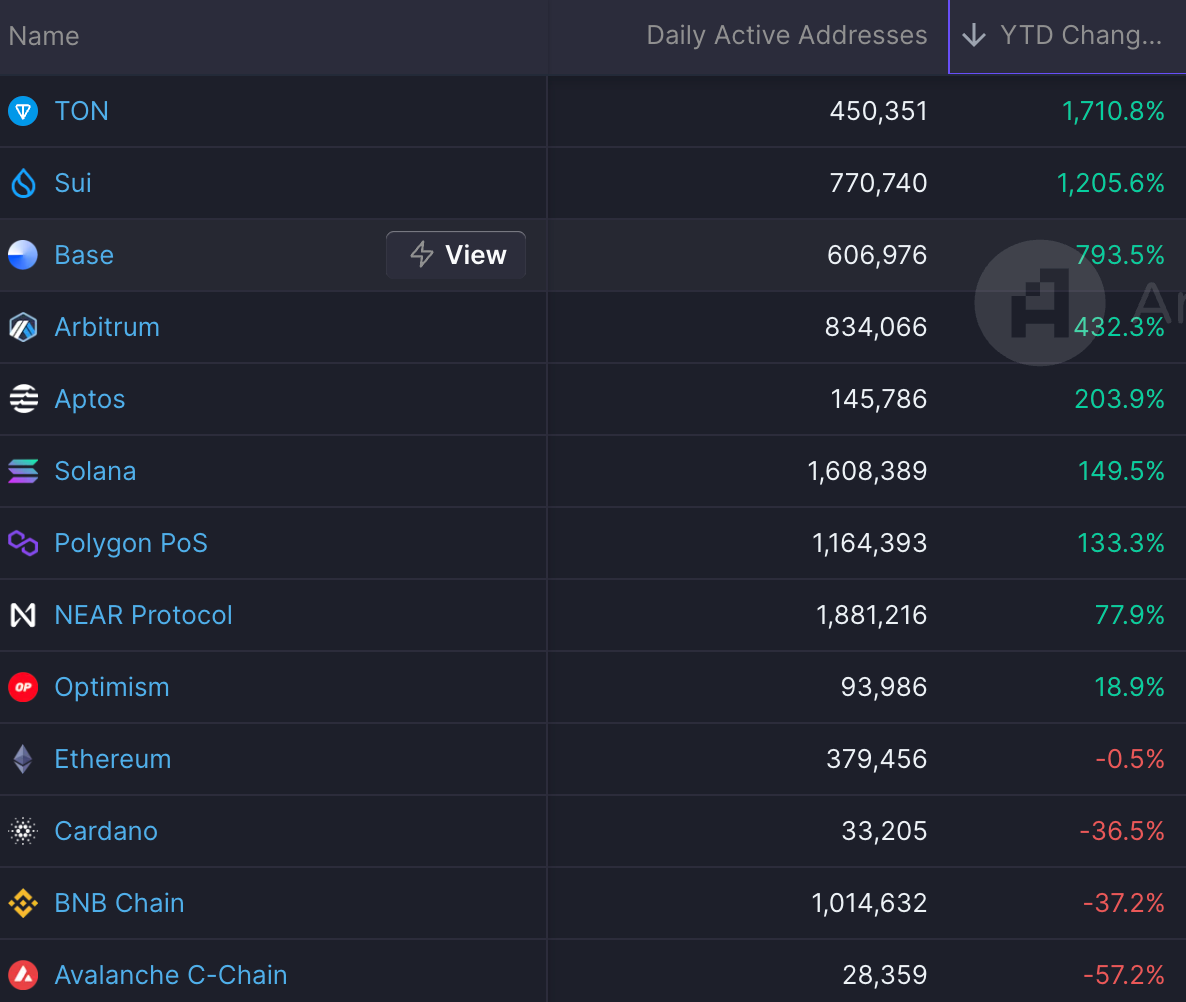Open the Optimism project link
The height and width of the screenshot is (1002, 1186).
(x=112, y=687)
